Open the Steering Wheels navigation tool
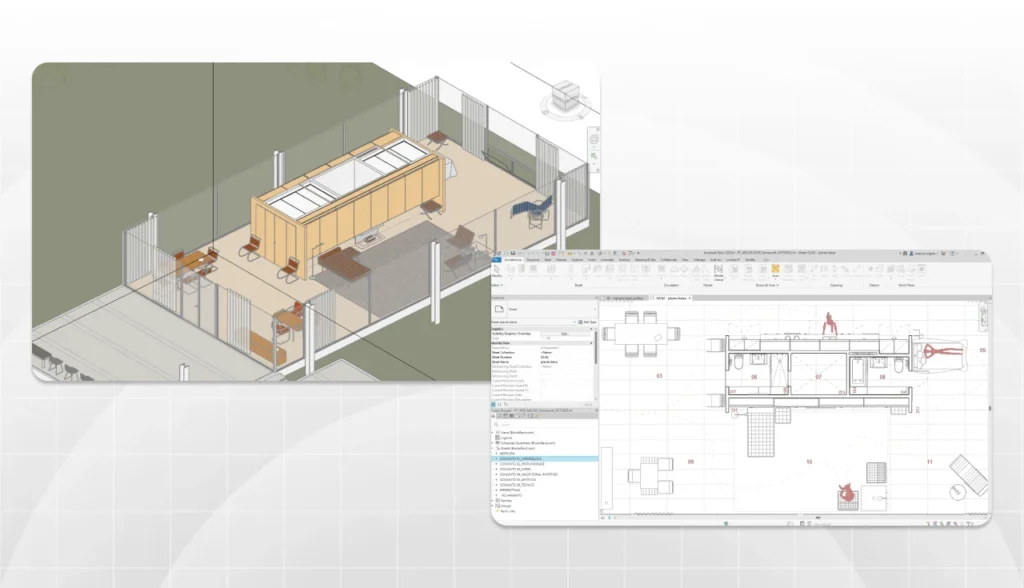The image size is (1024, 588). pos(593,141)
